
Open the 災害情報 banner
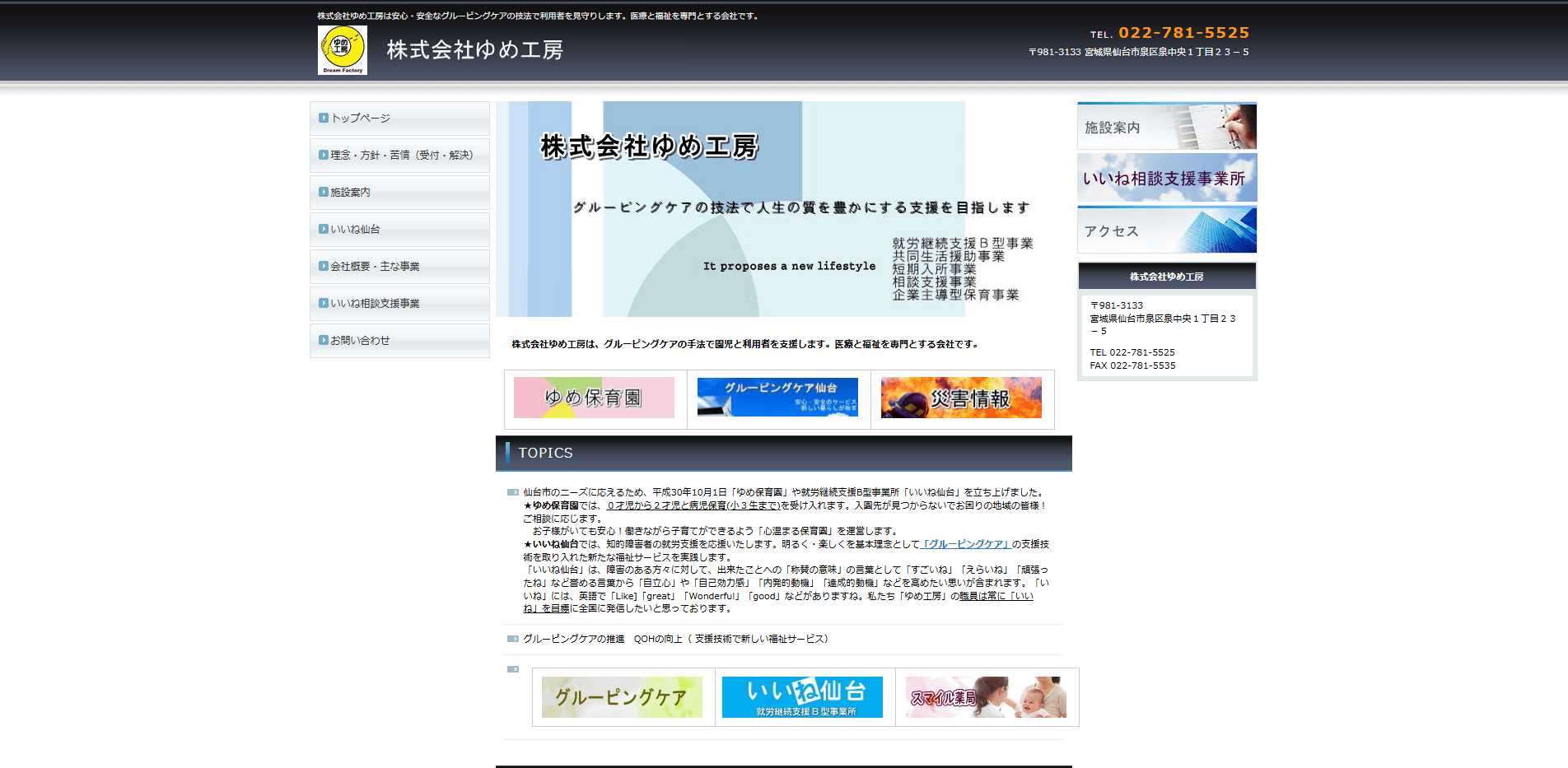[961, 398]
